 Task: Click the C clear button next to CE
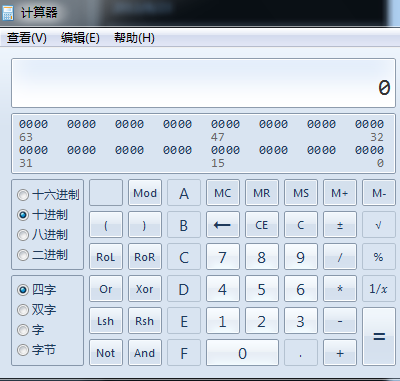click(x=301, y=225)
